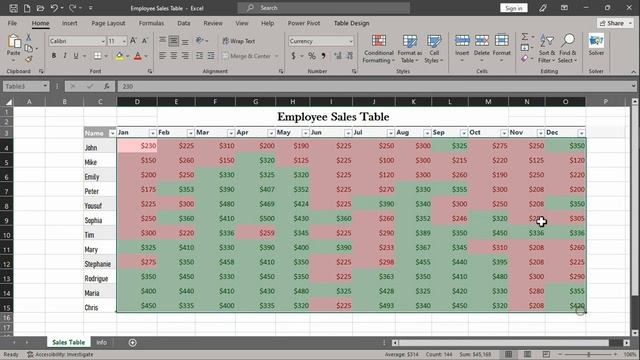
Task: Click the Format Painter brush icon
Action: click(x=29, y=59)
